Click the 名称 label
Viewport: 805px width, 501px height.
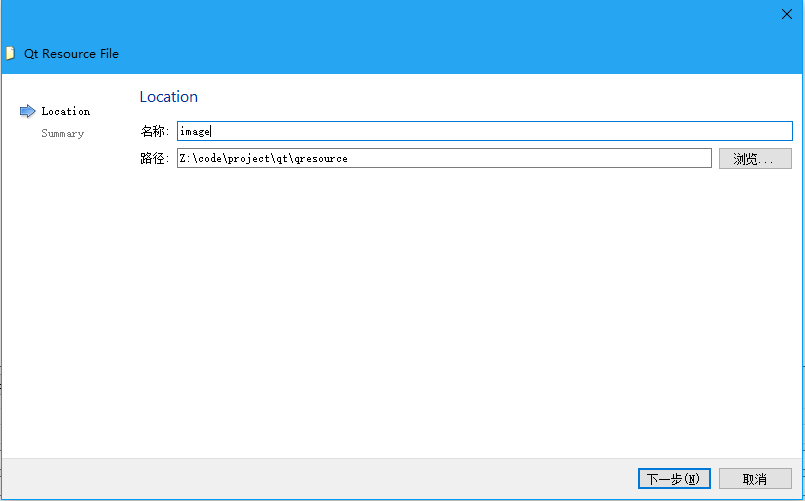point(154,131)
